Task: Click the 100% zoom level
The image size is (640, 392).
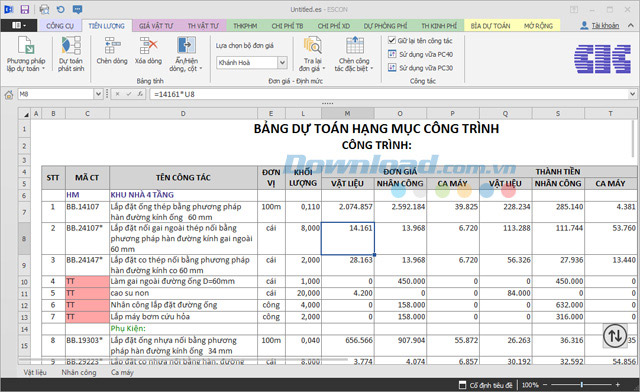Action: [x=530, y=385]
